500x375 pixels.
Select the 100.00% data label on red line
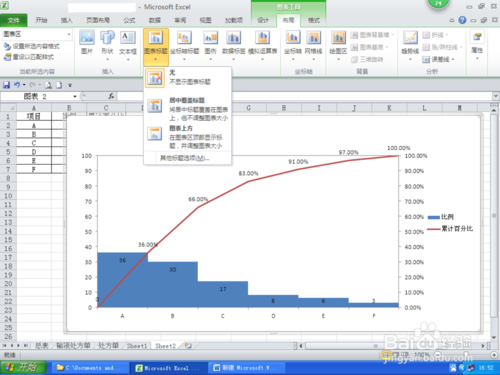398,148
